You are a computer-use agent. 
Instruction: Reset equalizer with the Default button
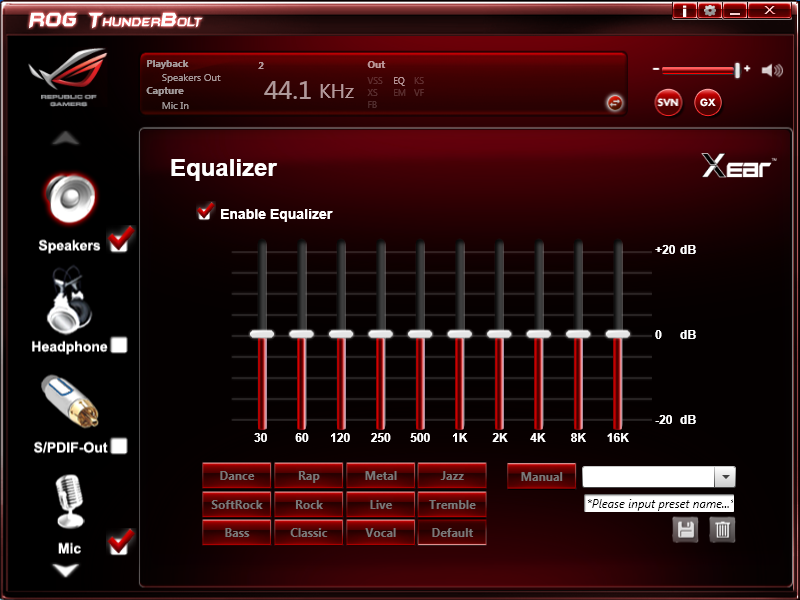[452, 533]
